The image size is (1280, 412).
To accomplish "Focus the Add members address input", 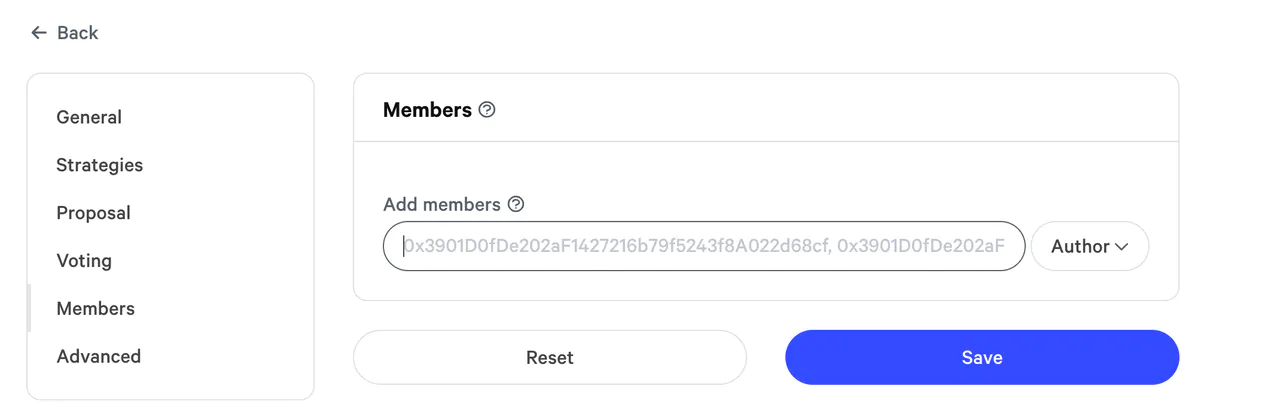I will tap(703, 246).
